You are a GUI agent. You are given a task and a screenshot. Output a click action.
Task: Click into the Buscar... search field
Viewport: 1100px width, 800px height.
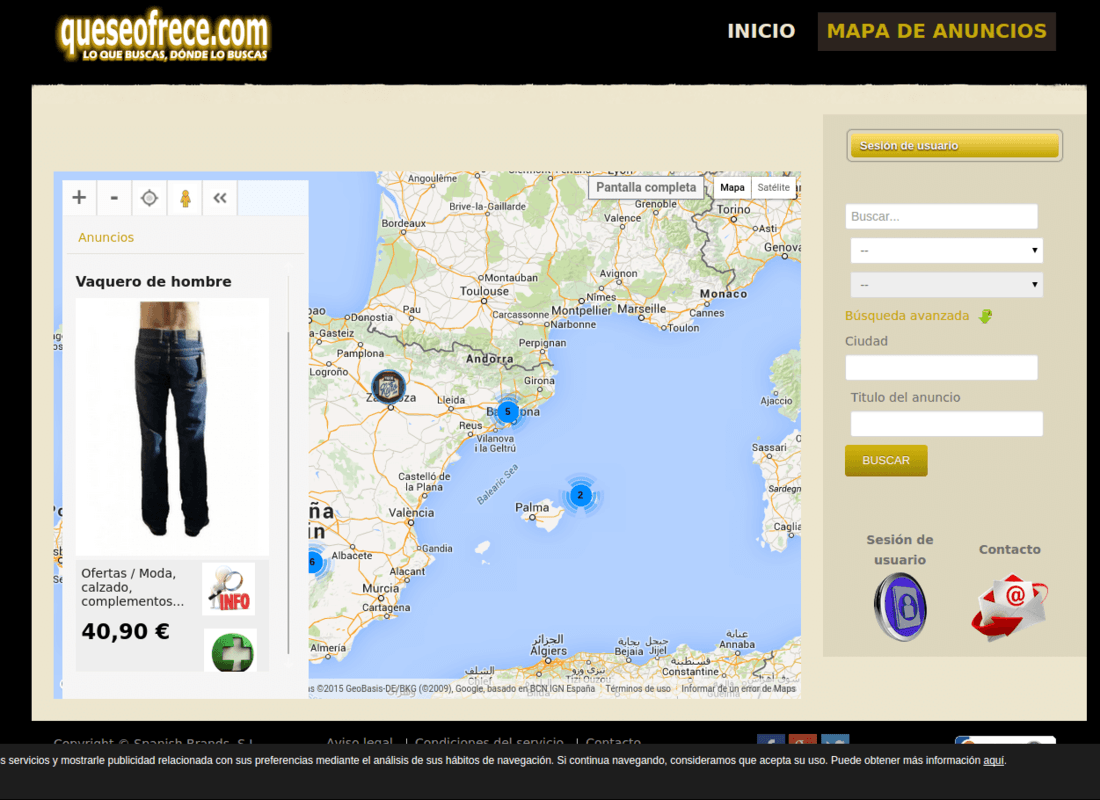(941, 216)
